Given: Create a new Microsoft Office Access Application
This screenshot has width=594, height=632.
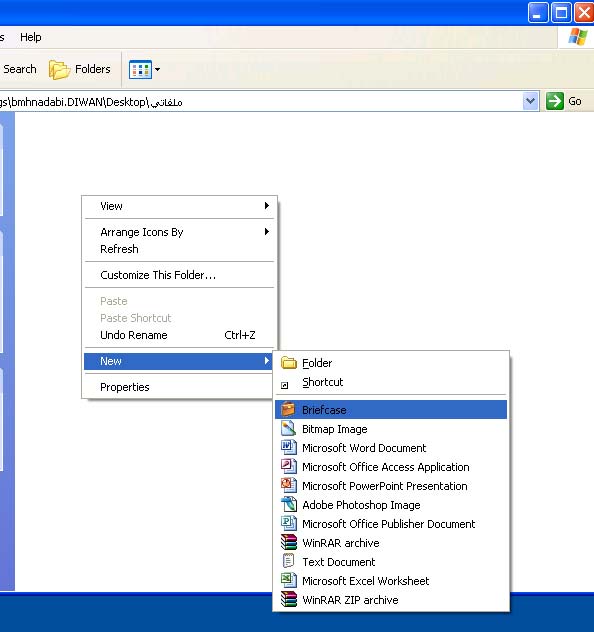Looking at the screenshot, I should click(390, 467).
